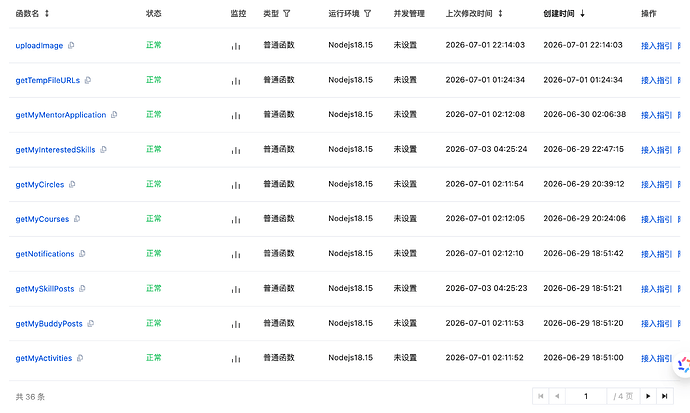Go to the previous page
Image resolution: width=690 pixels, height=413 pixels.
pos(557,396)
